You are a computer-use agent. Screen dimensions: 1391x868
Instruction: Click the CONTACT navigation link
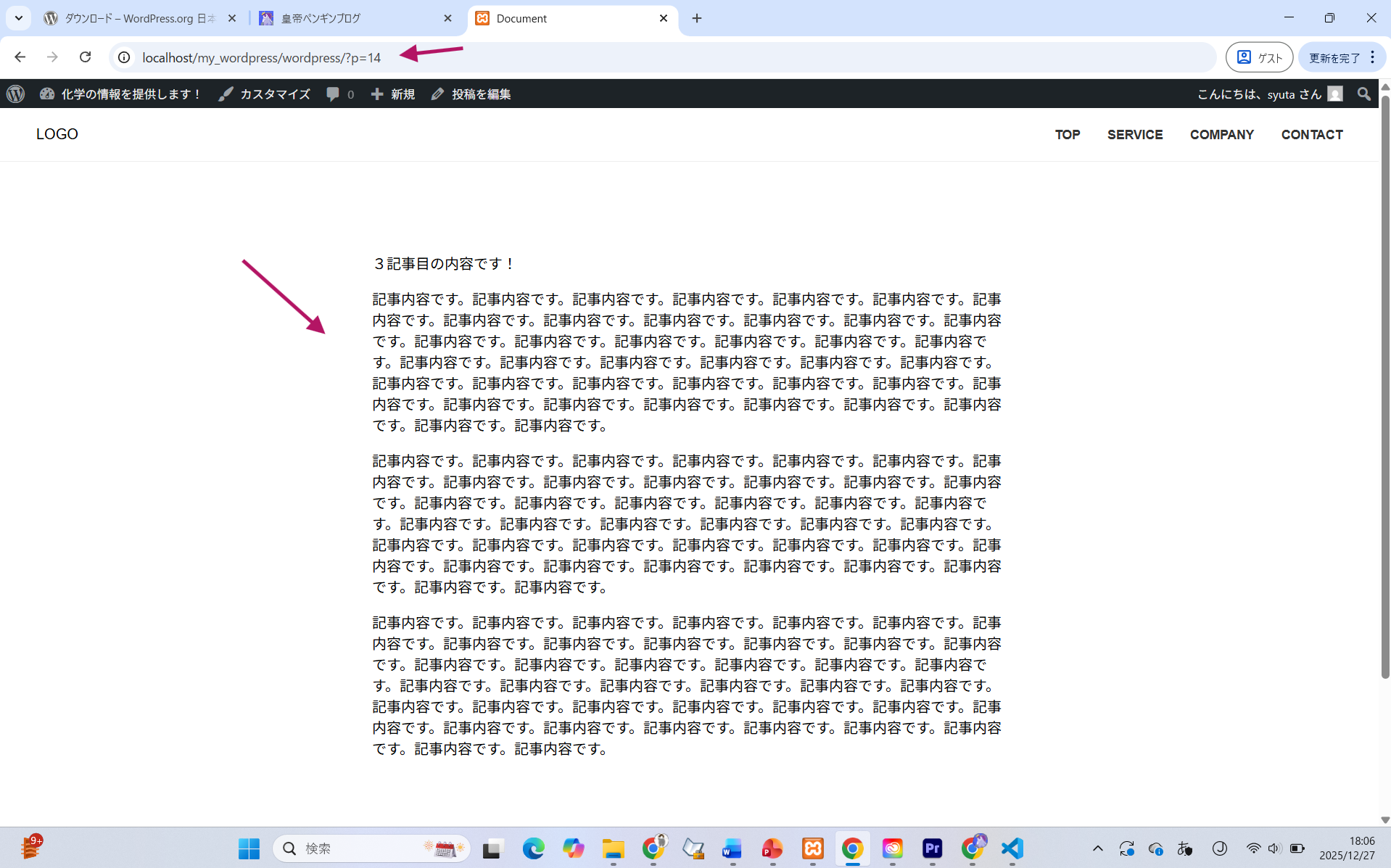pyautogui.click(x=1311, y=135)
